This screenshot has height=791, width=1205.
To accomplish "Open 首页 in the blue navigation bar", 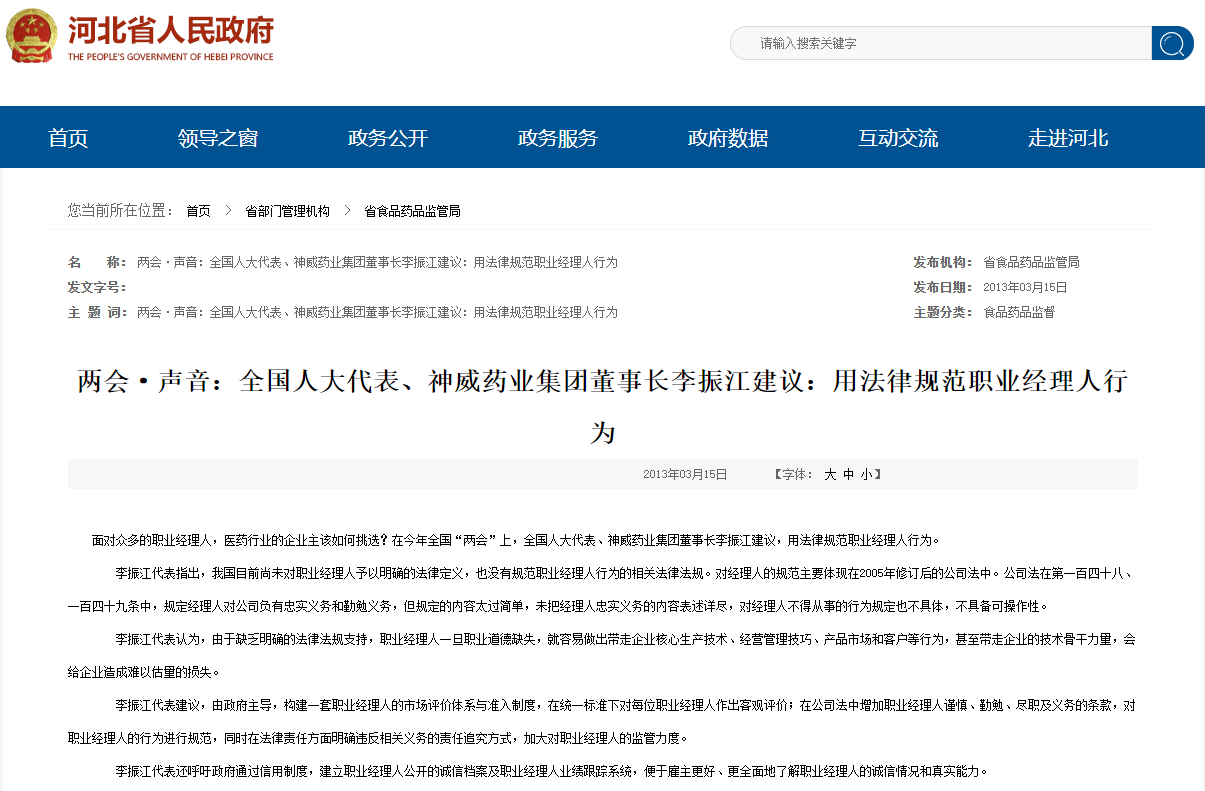I will pos(68,138).
